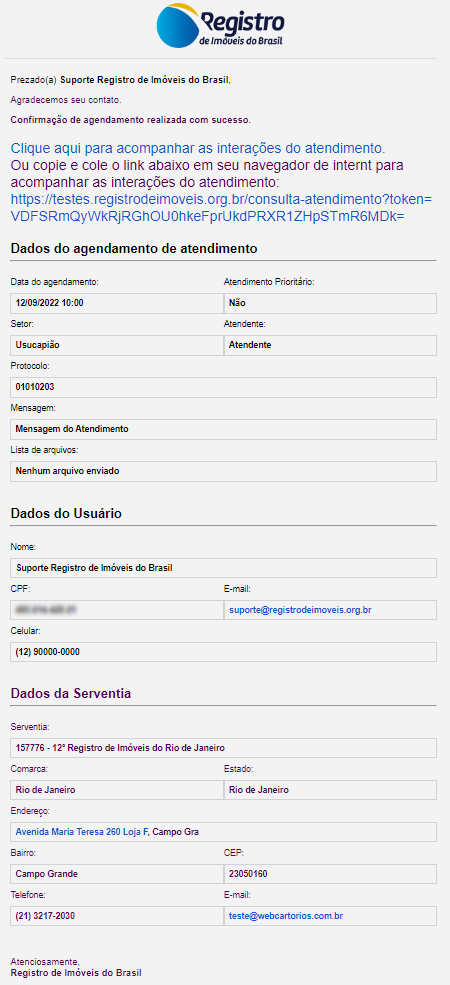The height and width of the screenshot is (985, 450).
Task: Click the suporte@registrodeimoveis.org.br email link
Action: point(299,610)
